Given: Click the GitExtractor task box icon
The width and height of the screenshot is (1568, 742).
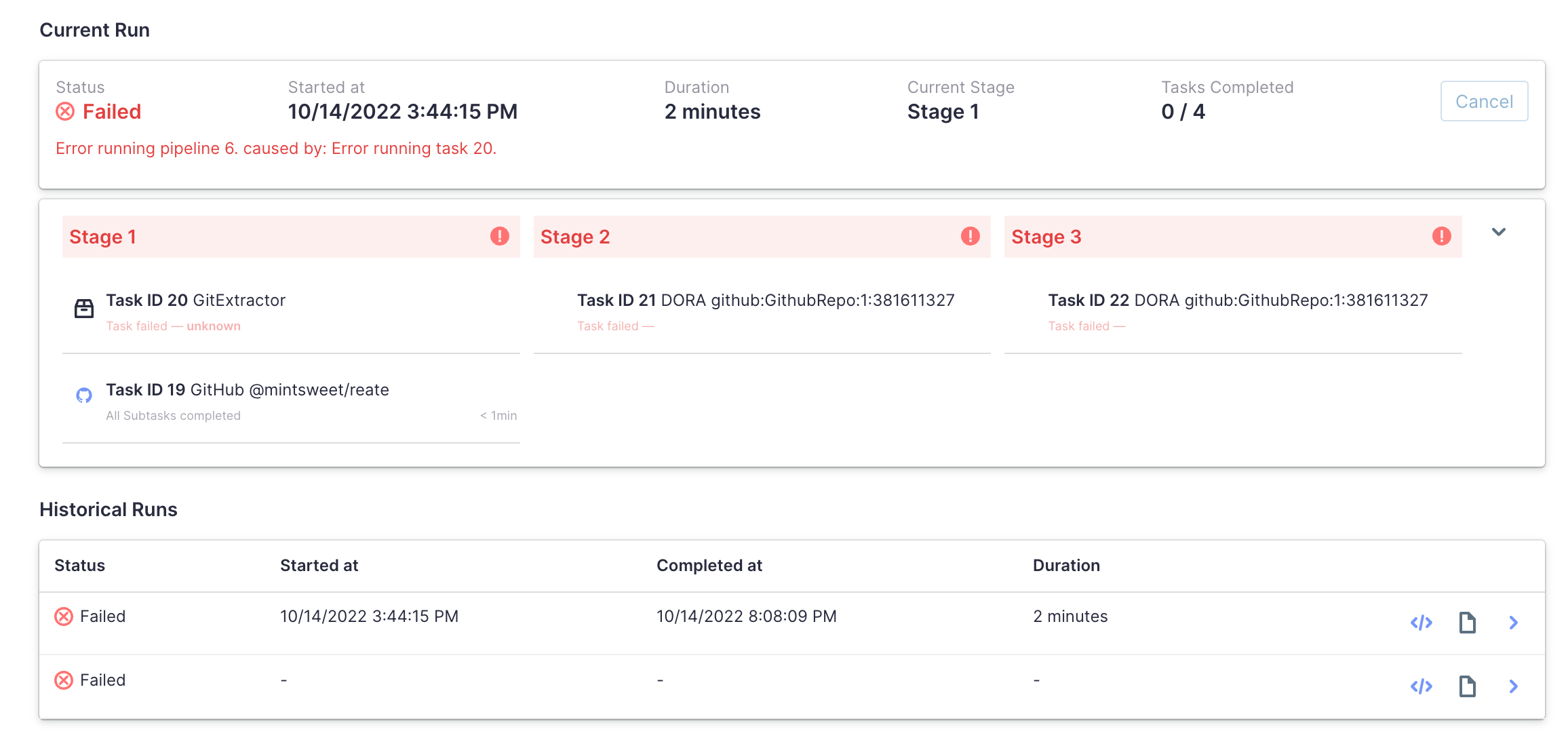Looking at the screenshot, I should [84, 309].
